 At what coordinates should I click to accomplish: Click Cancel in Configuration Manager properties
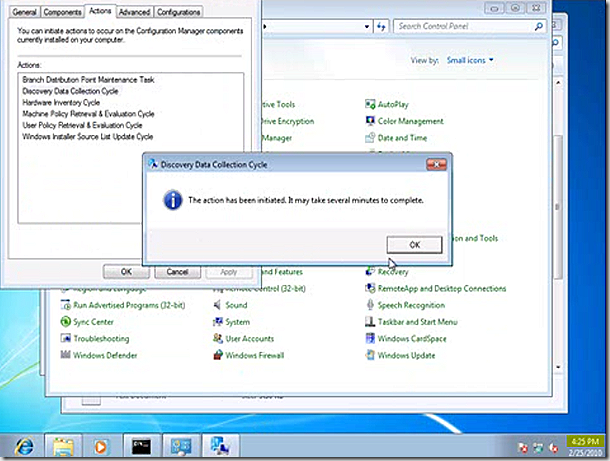177,272
